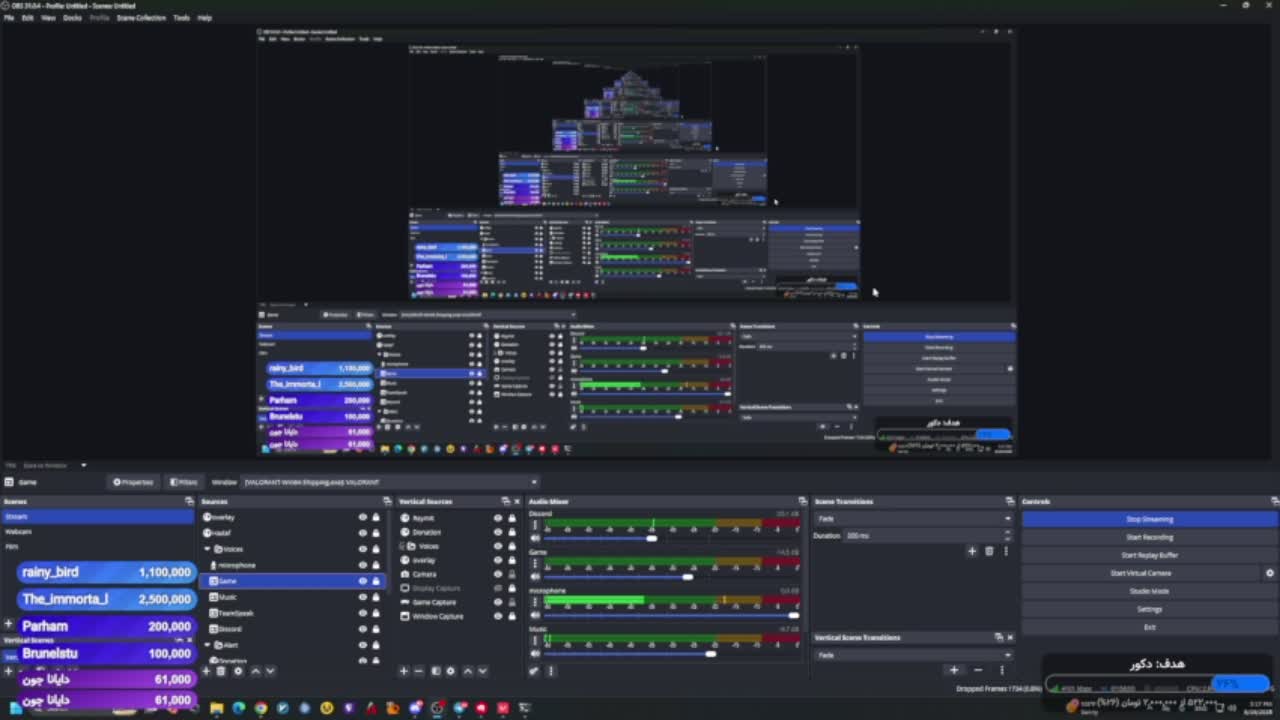Close the Vertical Sources panel
1280x720 pixels.
519,501
